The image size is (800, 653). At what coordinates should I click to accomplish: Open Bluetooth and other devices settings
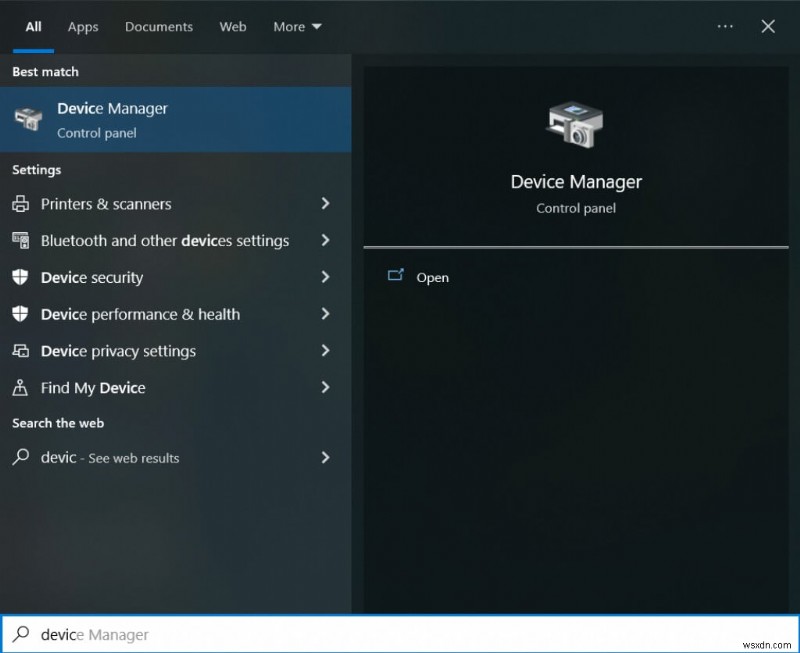point(176,241)
